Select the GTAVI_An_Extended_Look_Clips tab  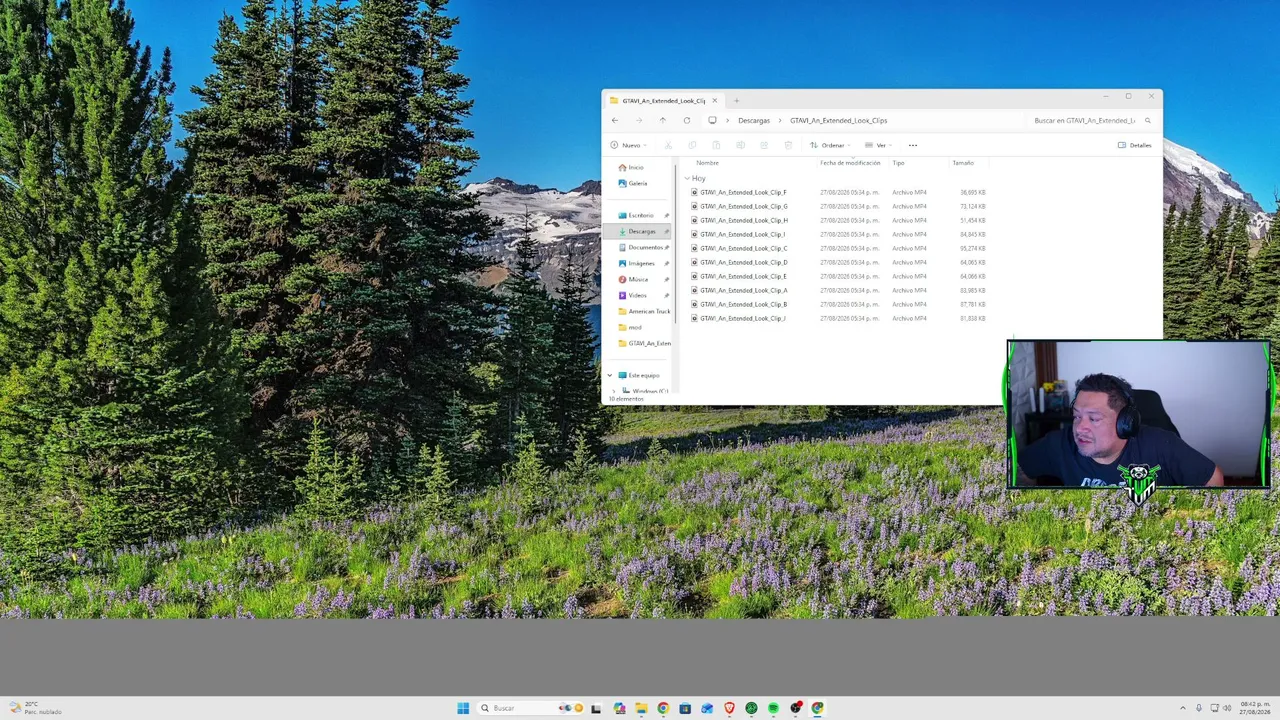point(663,100)
